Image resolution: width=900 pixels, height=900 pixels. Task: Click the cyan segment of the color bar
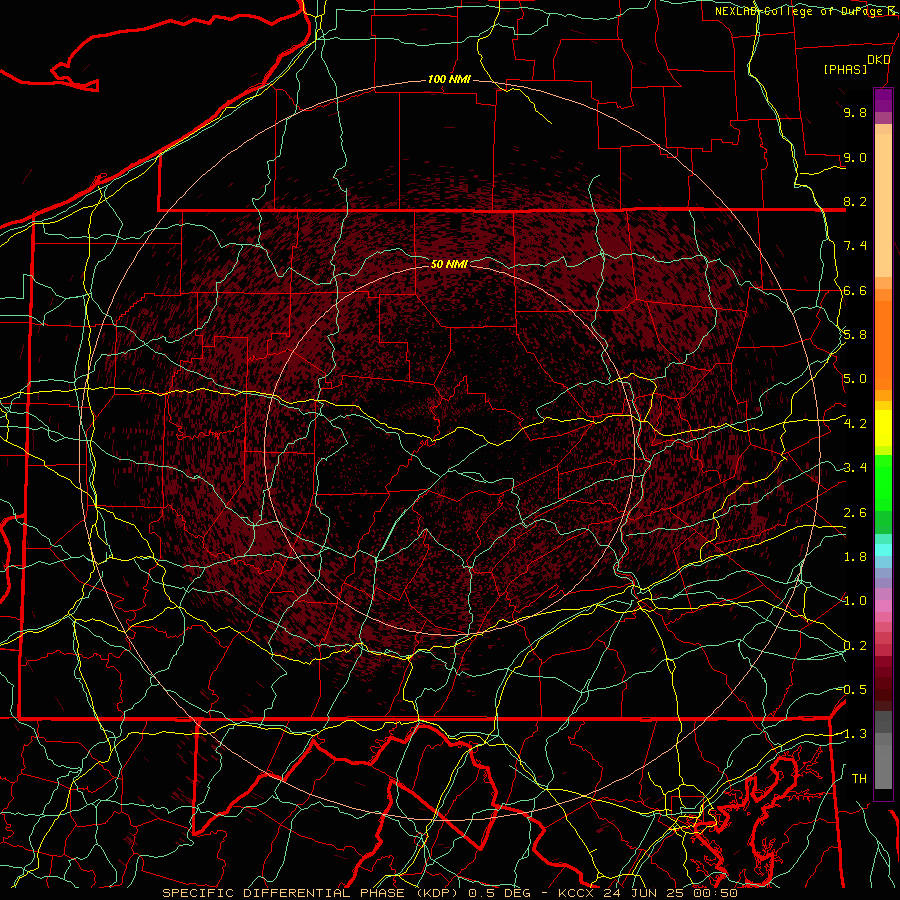(x=883, y=550)
